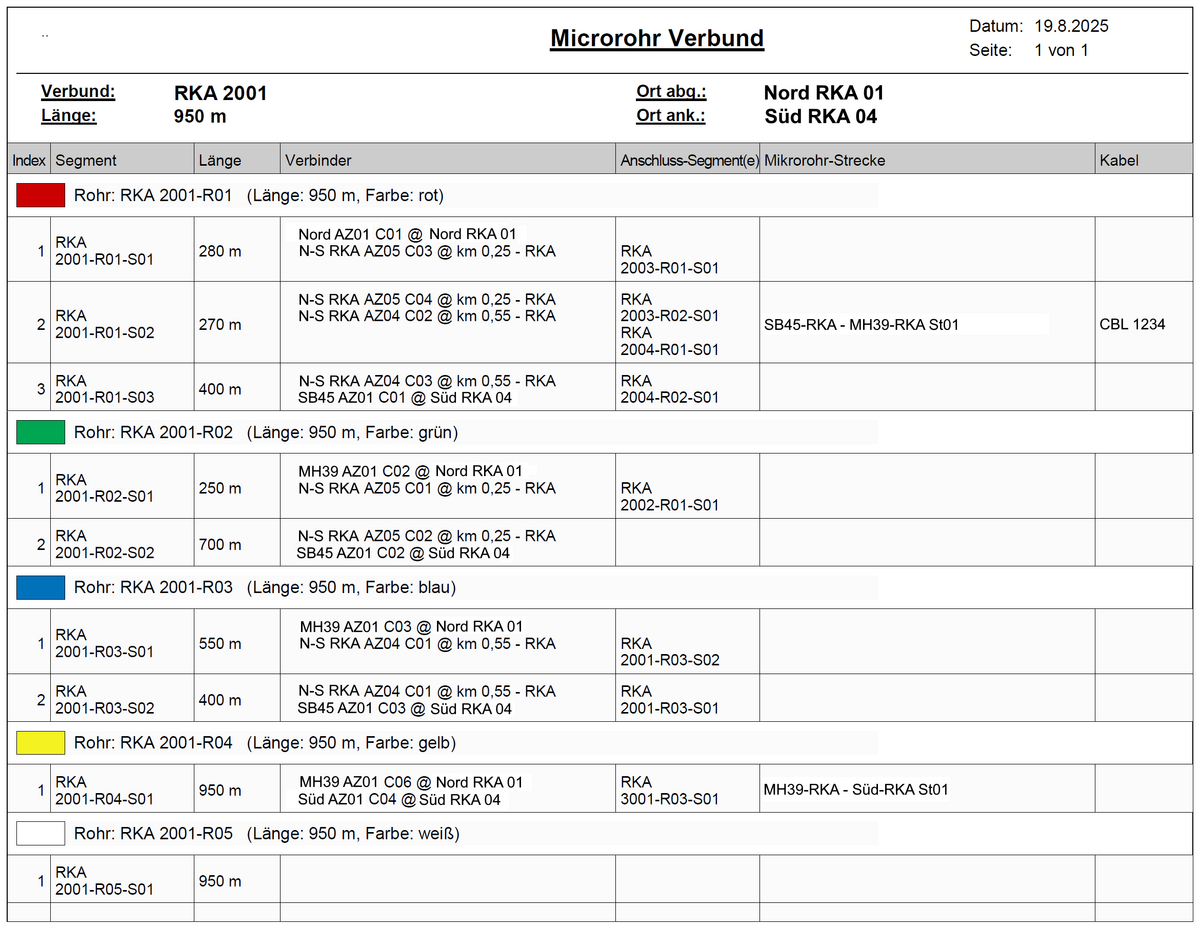Click the red swatch for Rohr RKA 2001-R01
Image resolution: width=1200 pixels, height=927 pixels.
pos(40,196)
